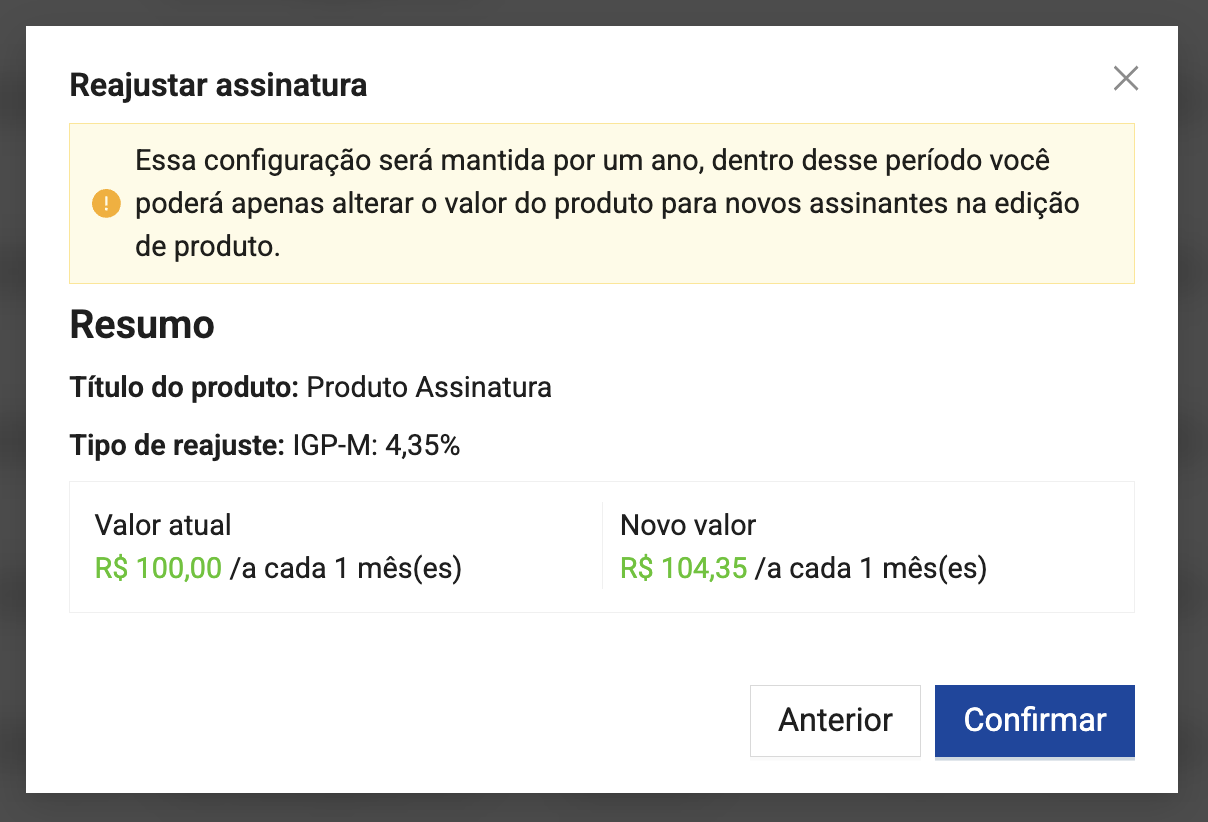
Task: Click the IGP-M: 4,35% adjustment value
Action: 376,446
